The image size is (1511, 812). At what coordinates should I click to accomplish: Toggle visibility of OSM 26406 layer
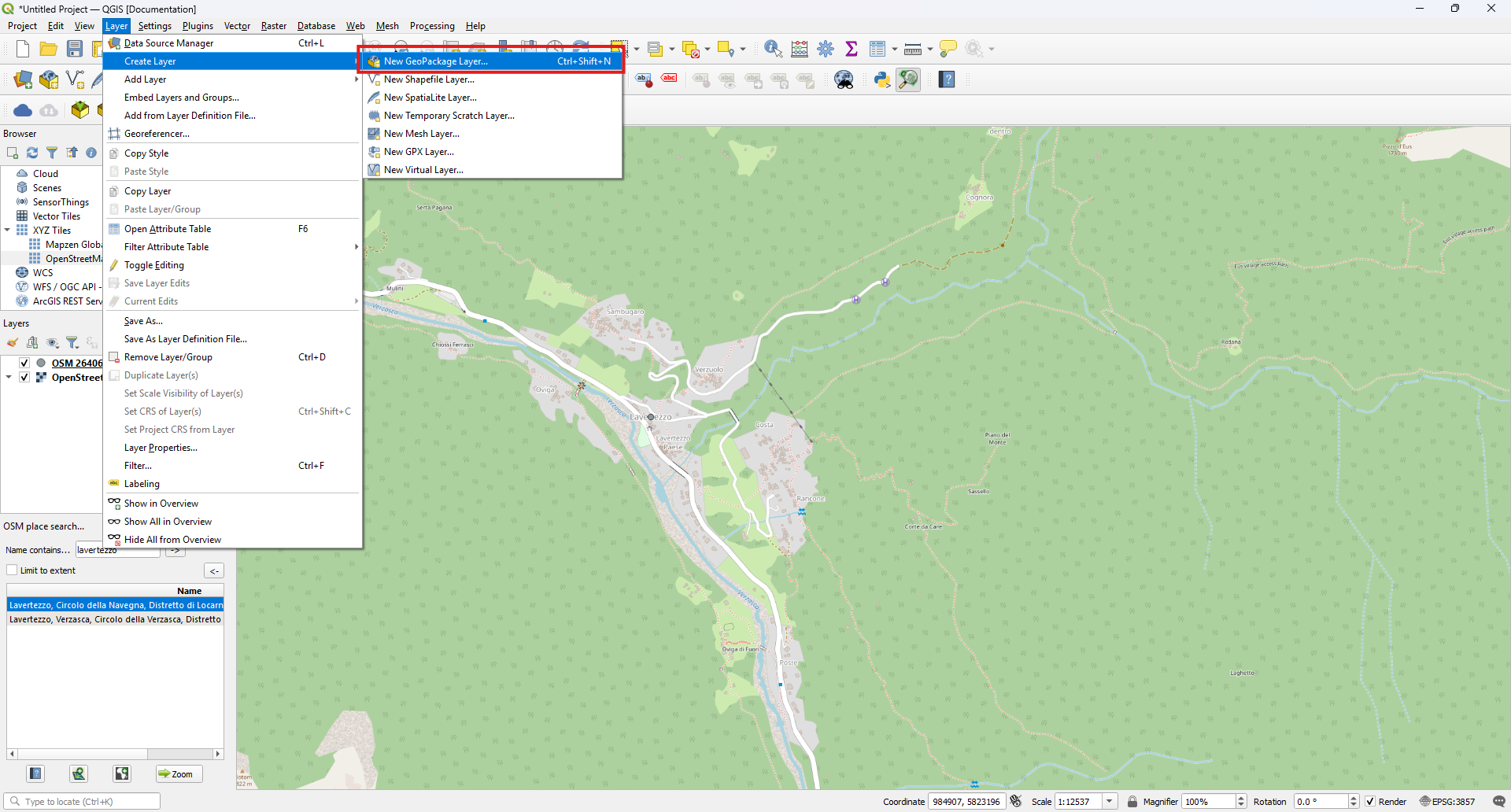coord(24,363)
